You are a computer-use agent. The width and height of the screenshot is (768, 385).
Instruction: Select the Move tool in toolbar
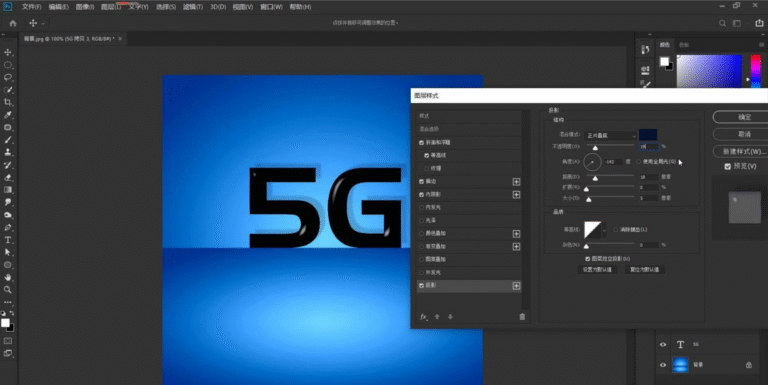click(8, 52)
